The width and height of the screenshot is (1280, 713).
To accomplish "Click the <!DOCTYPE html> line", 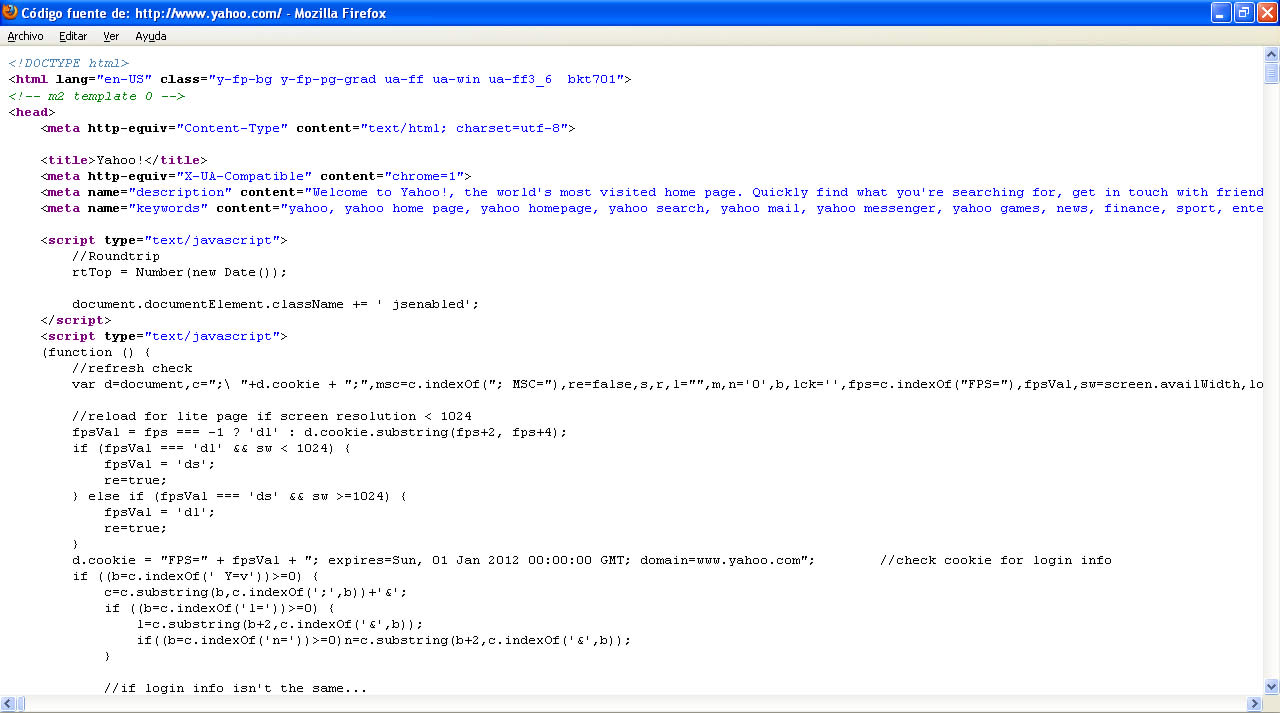I will coord(69,64).
